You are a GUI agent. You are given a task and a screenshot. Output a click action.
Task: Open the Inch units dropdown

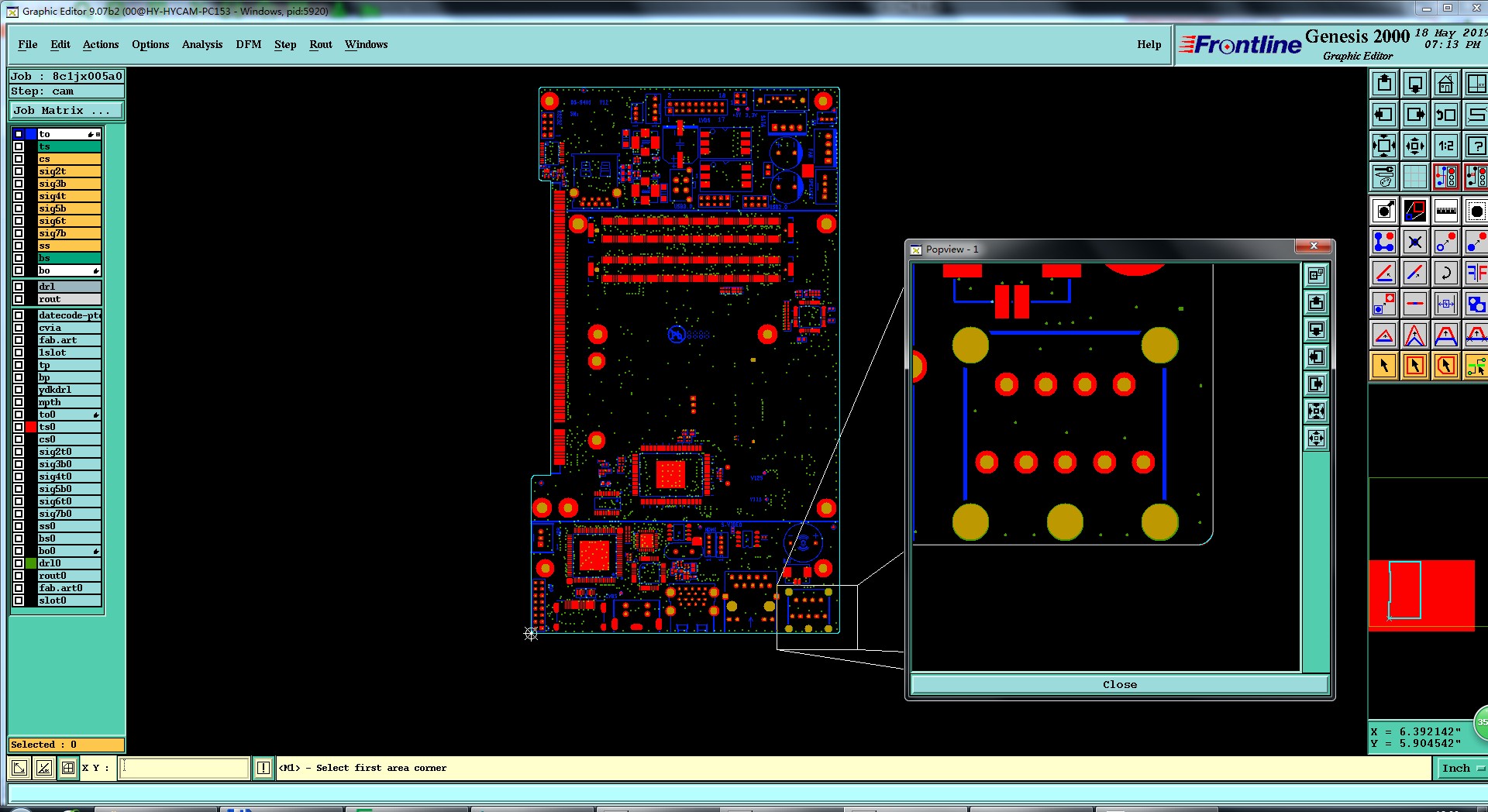1462,768
